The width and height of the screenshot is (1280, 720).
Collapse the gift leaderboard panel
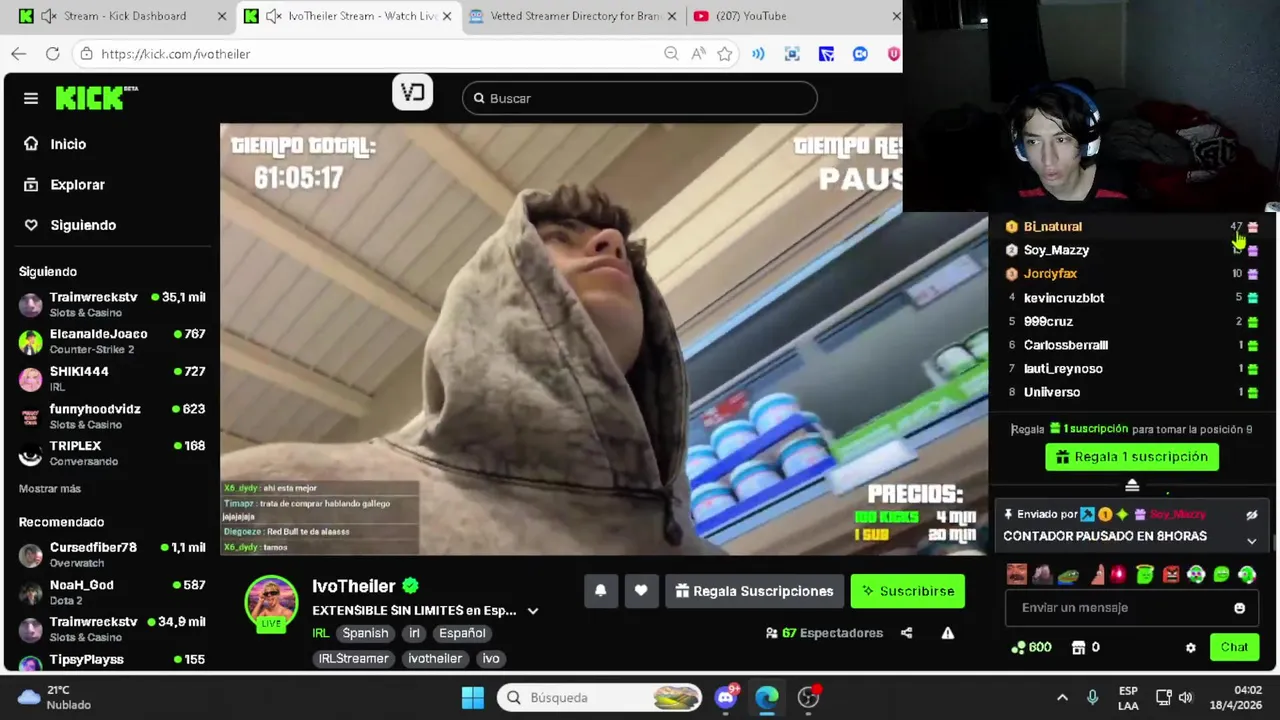1132,486
